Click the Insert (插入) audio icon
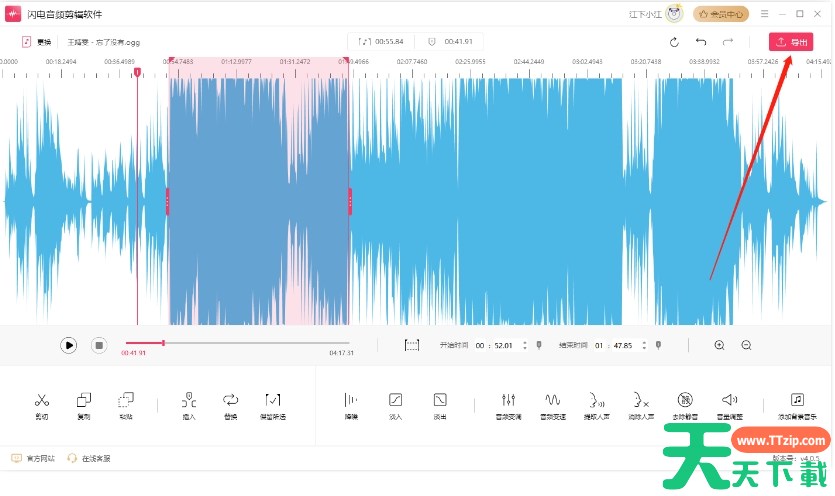The height and width of the screenshot is (496, 835). tap(189, 400)
